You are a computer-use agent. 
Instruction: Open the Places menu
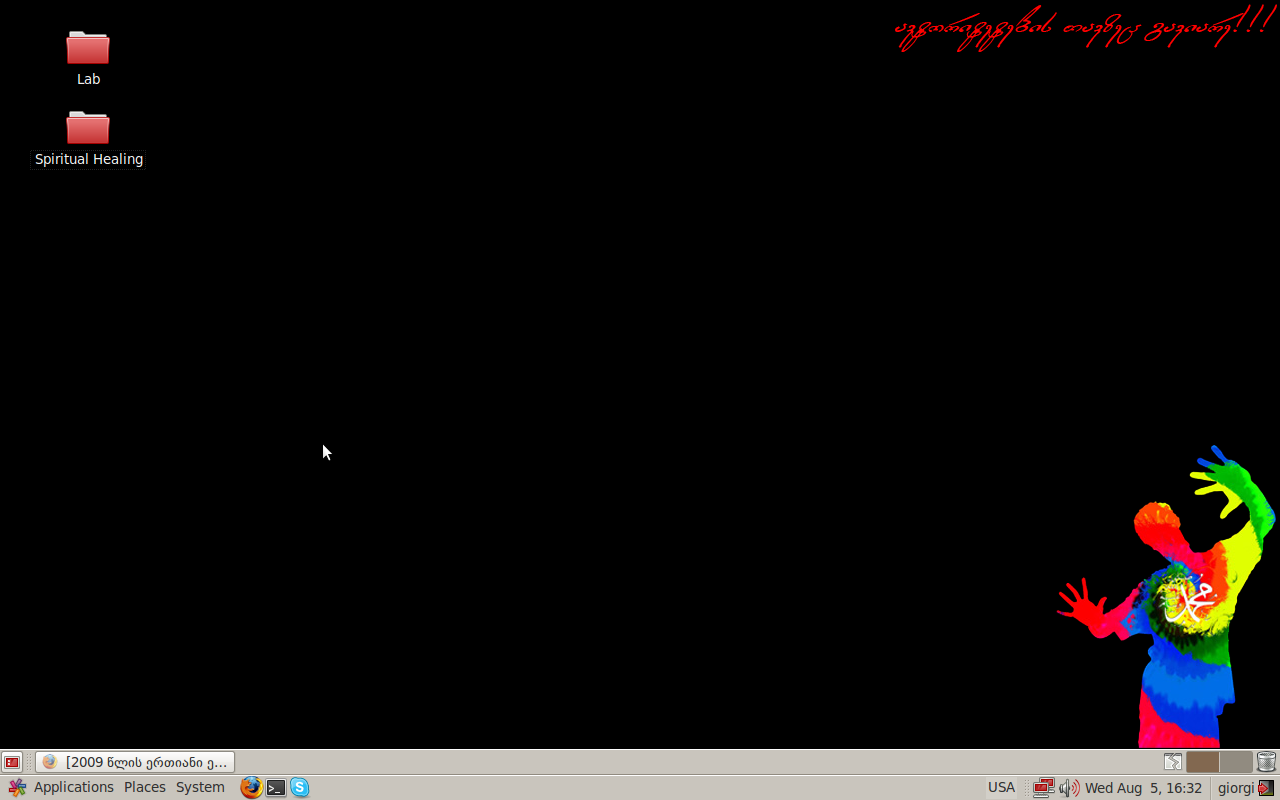pyautogui.click(x=144, y=787)
